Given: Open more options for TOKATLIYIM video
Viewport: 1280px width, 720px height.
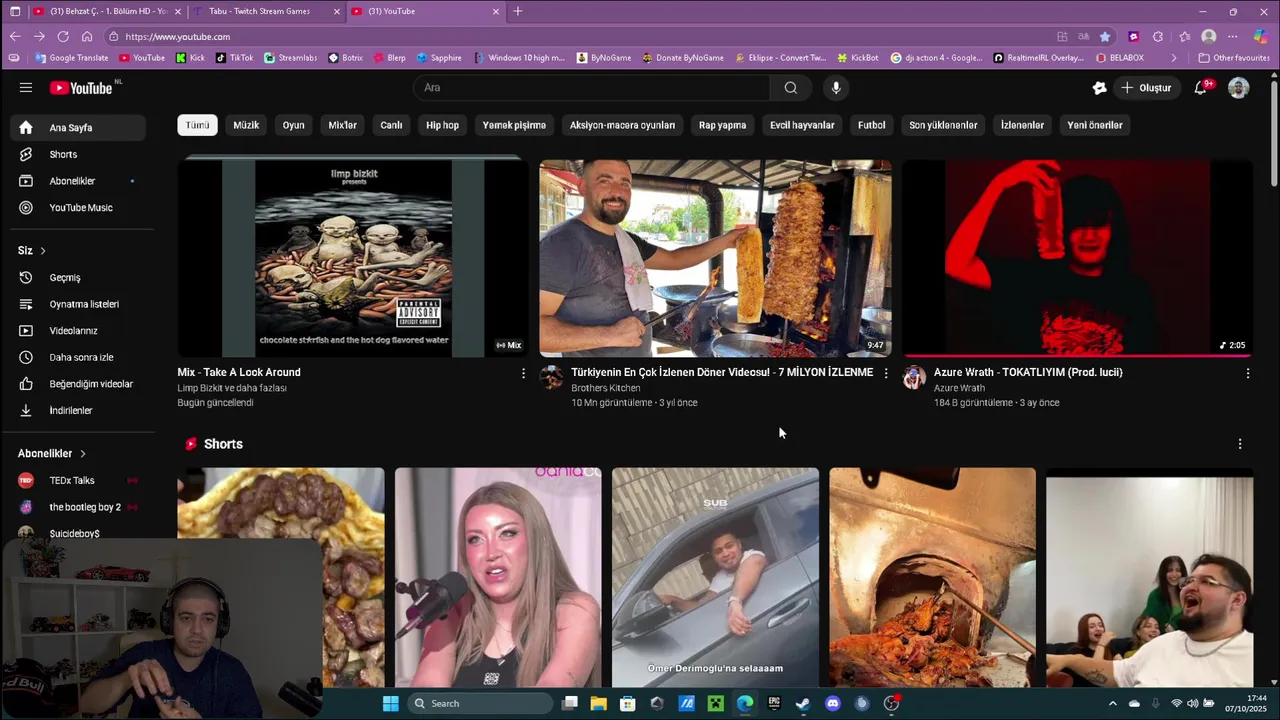Looking at the screenshot, I should (x=1247, y=373).
